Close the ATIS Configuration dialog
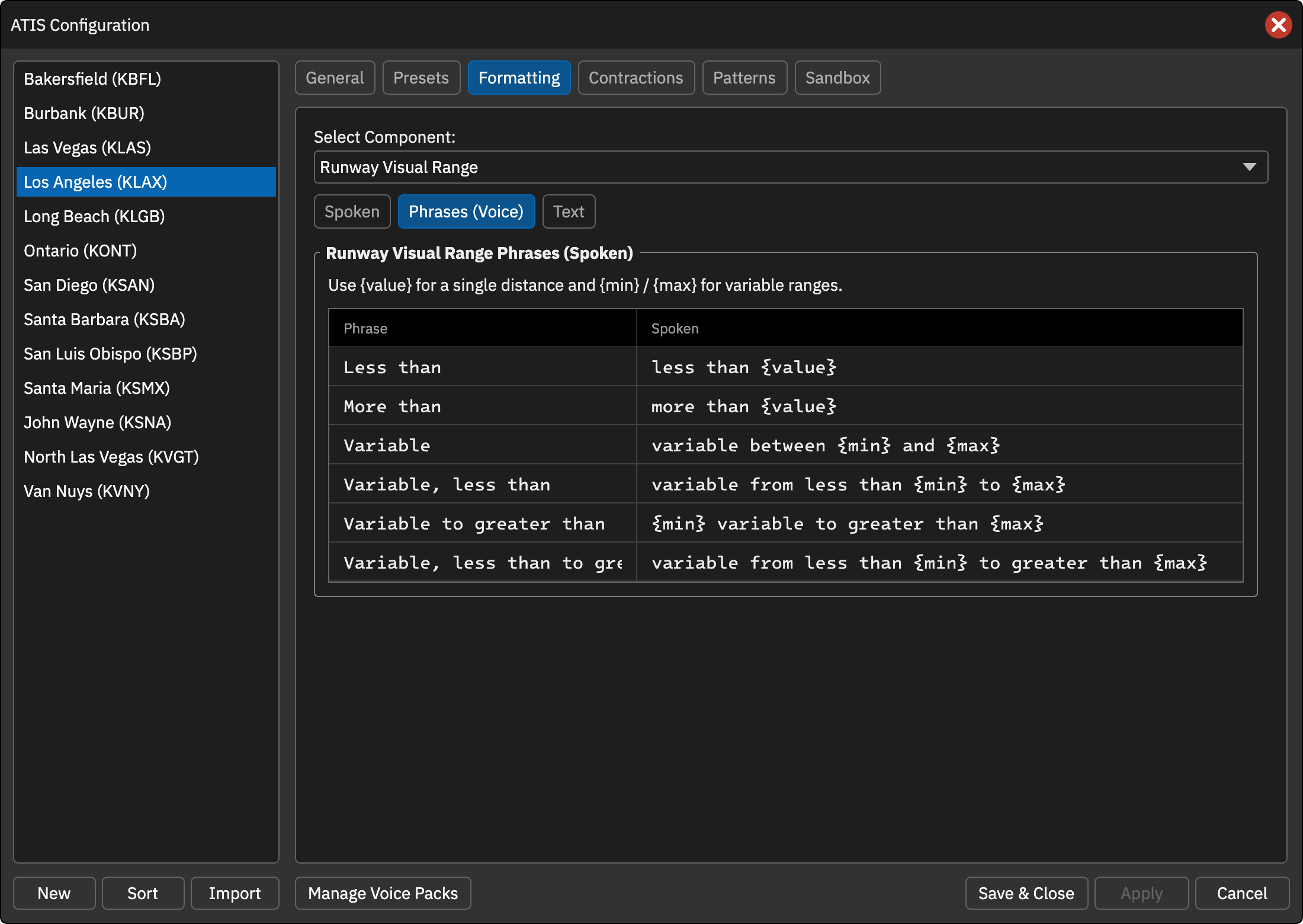 click(x=1278, y=25)
